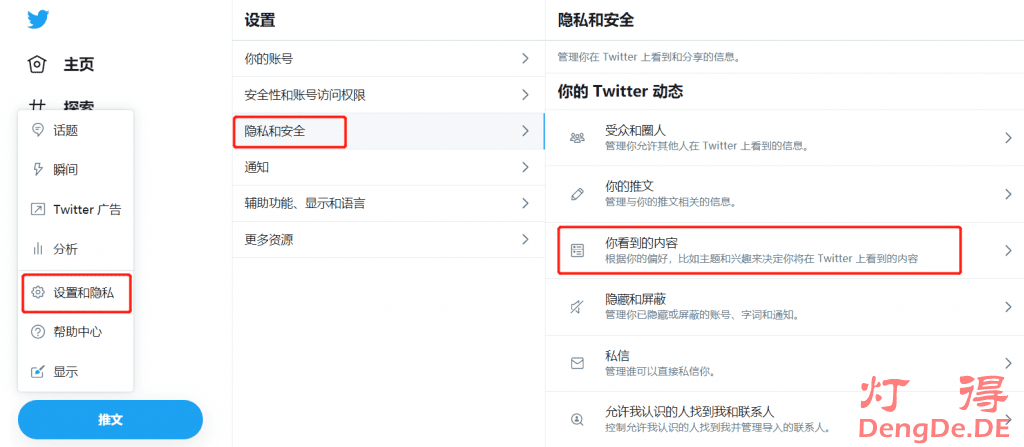Expand 辅助功能、显示和语言 chevron
This screenshot has width=1024, height=447.
(x=525, y=203)
